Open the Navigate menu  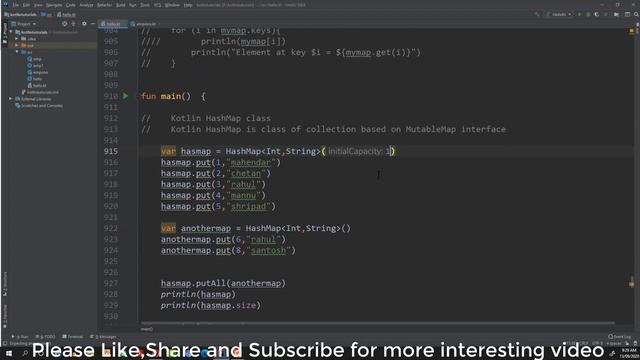coord(54,5)
